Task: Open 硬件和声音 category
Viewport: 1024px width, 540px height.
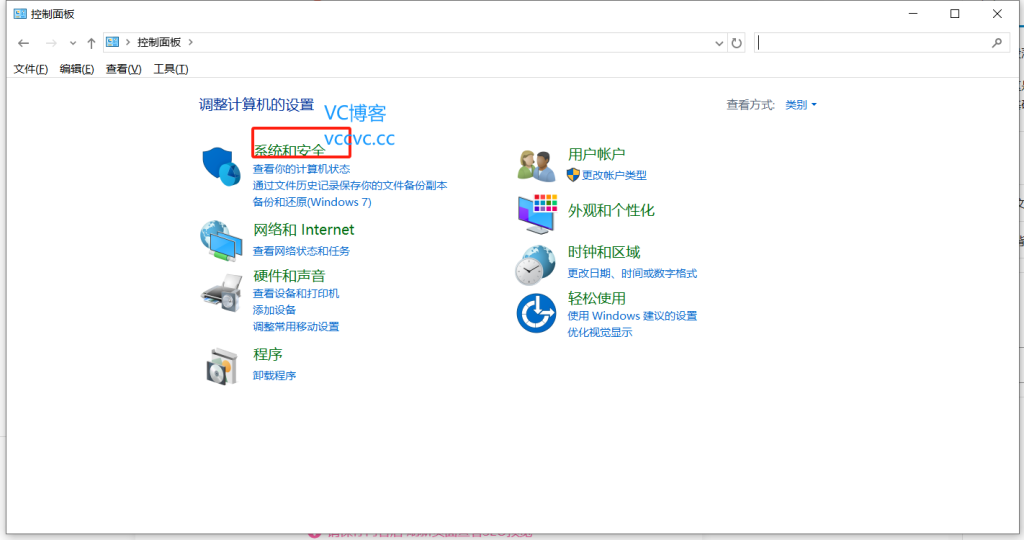Action: click(289, 276)
